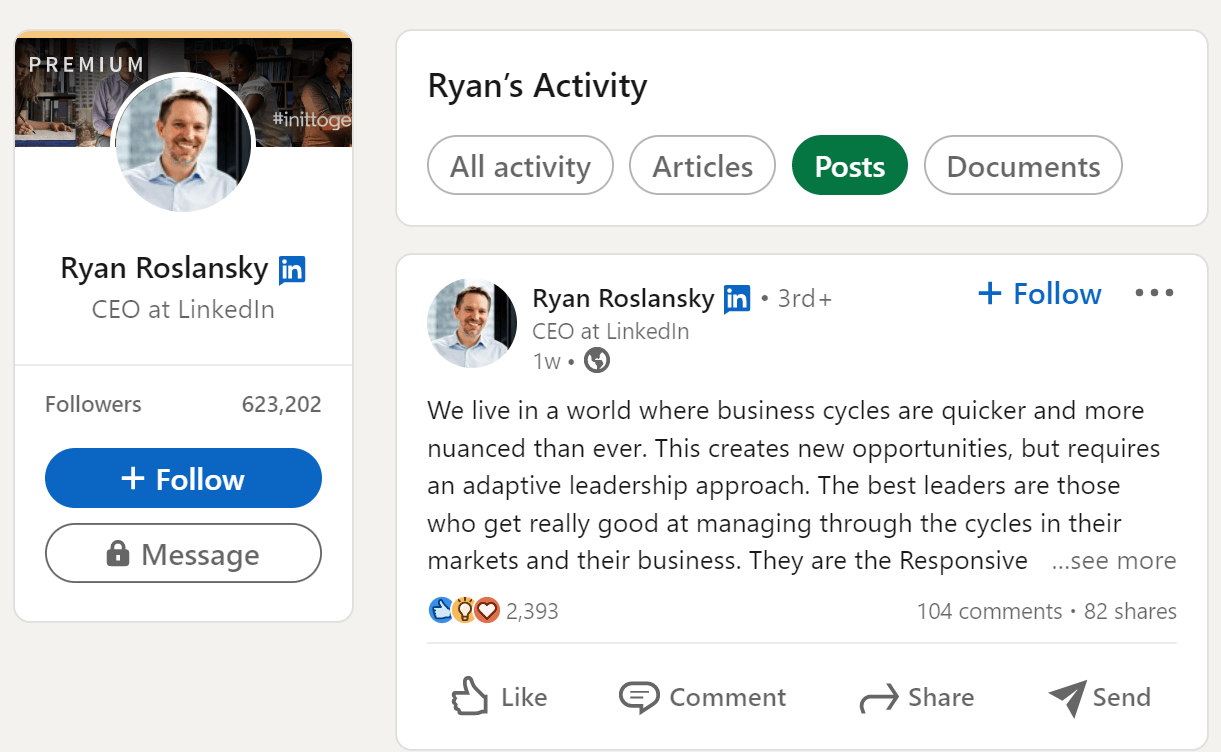The image size is (1221, 752).
Task: Click the Like thumbs-up icon
Action: 470,696
